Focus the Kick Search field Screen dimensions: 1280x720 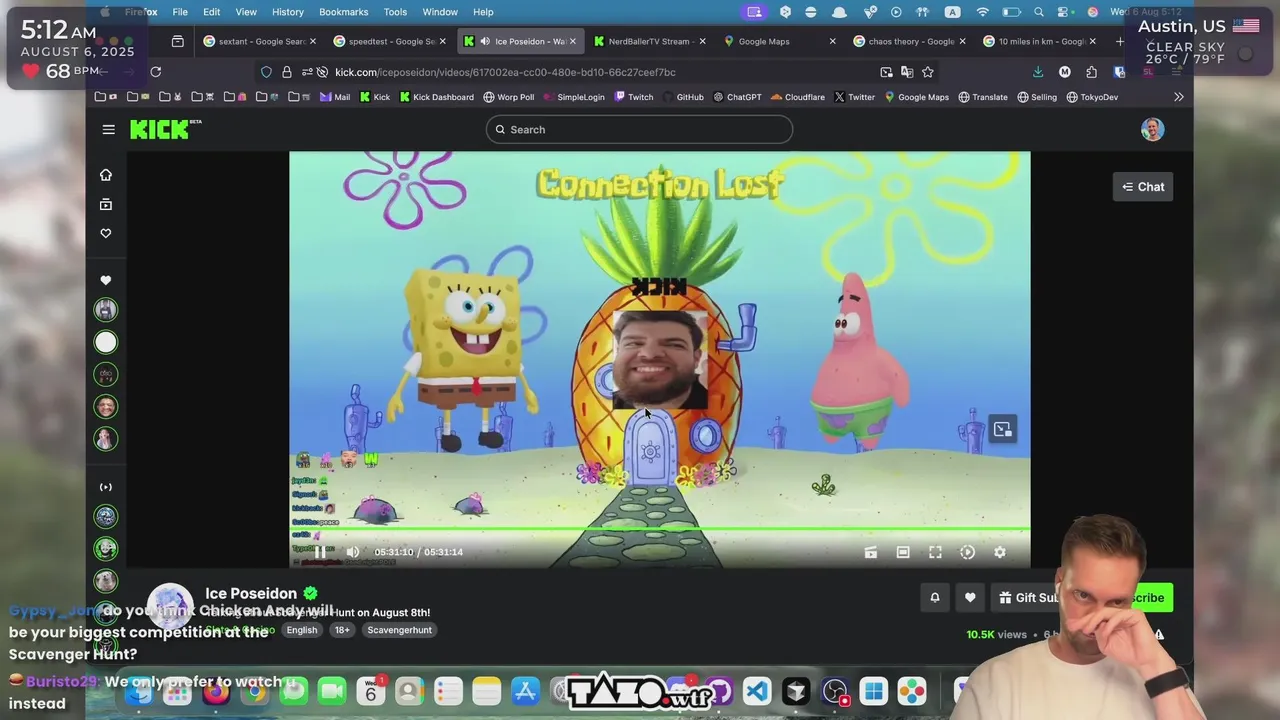coord(639,129)
